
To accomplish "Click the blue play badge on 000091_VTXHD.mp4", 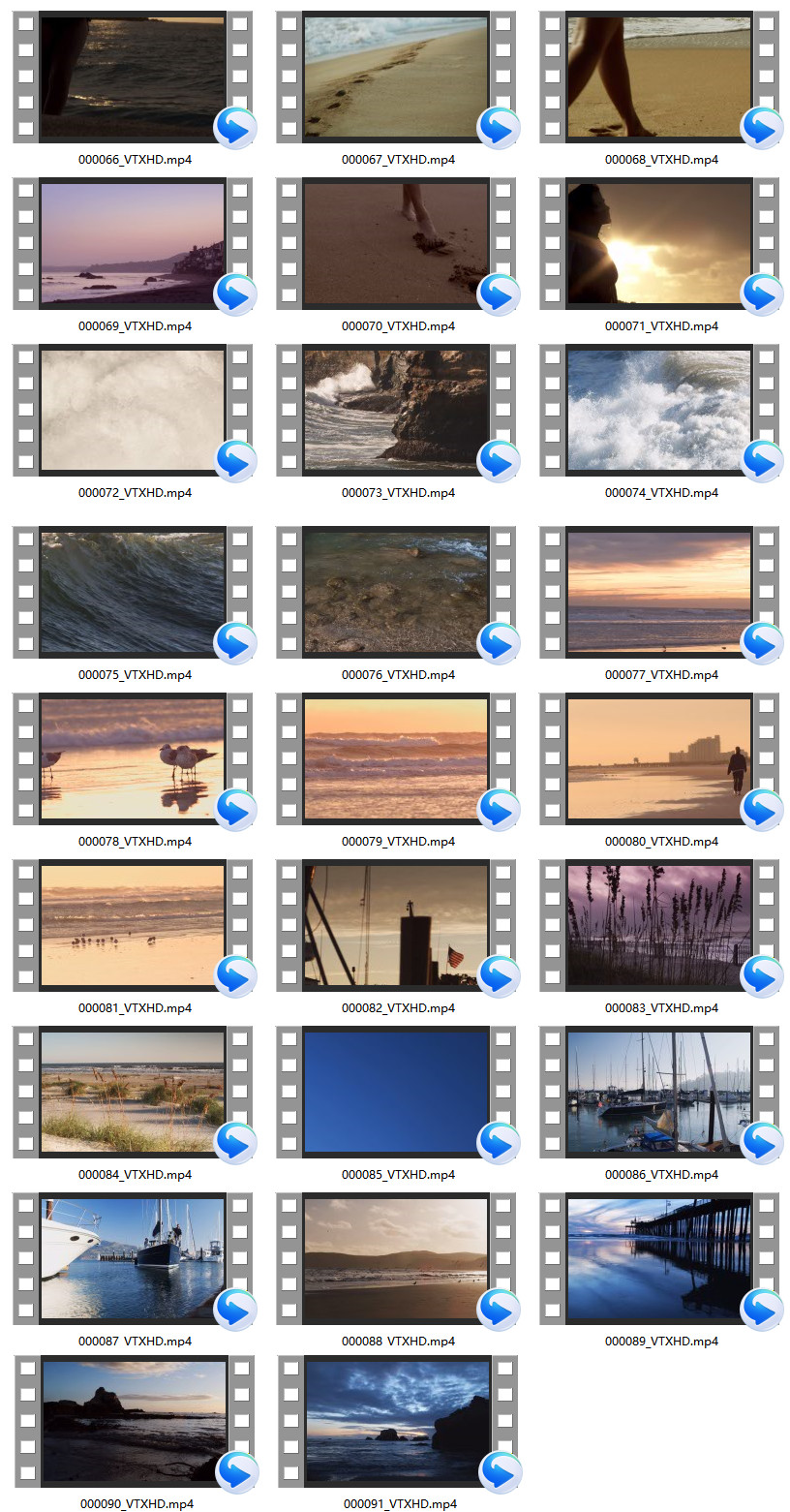I will click(501, 1472).
